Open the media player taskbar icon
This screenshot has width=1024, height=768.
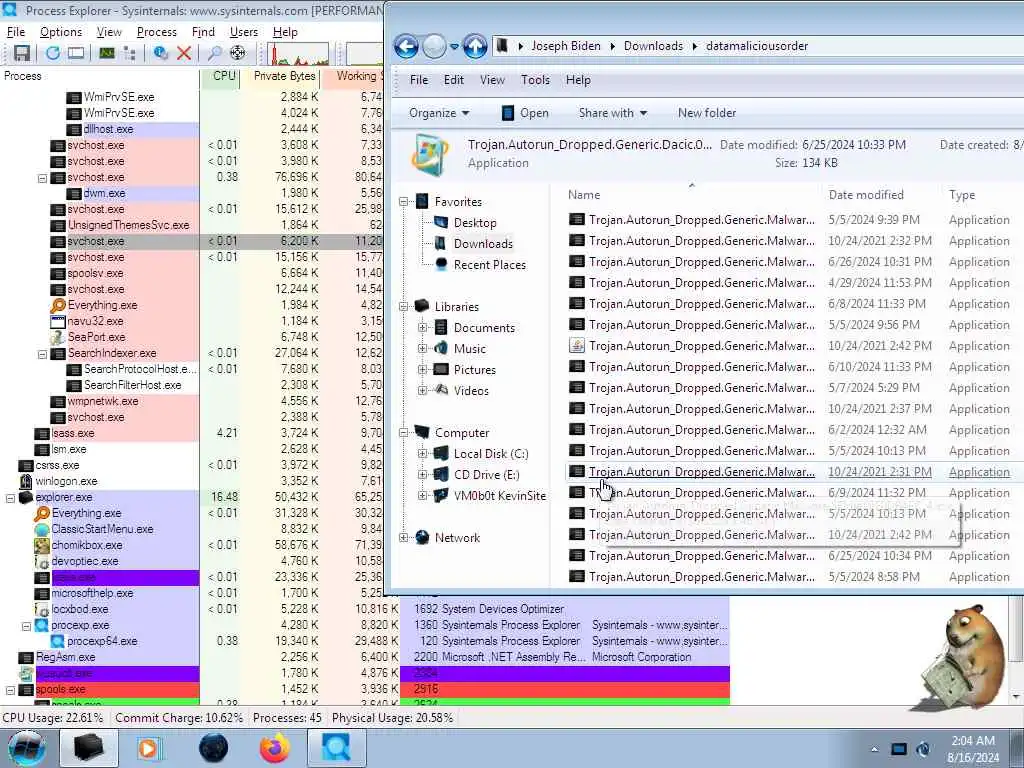point(150,748)
